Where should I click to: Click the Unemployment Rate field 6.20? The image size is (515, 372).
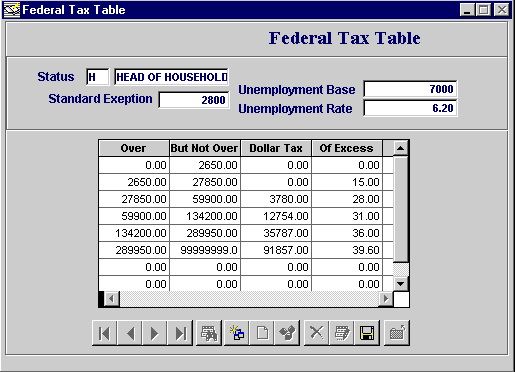click(410, 108)
